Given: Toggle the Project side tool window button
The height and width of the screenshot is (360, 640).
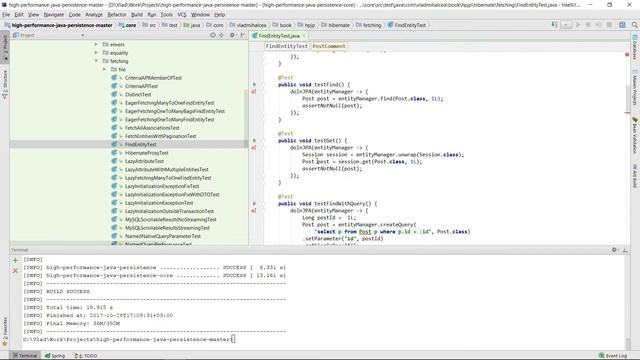Looking at the screenshot, I should (x=5, y=47).
